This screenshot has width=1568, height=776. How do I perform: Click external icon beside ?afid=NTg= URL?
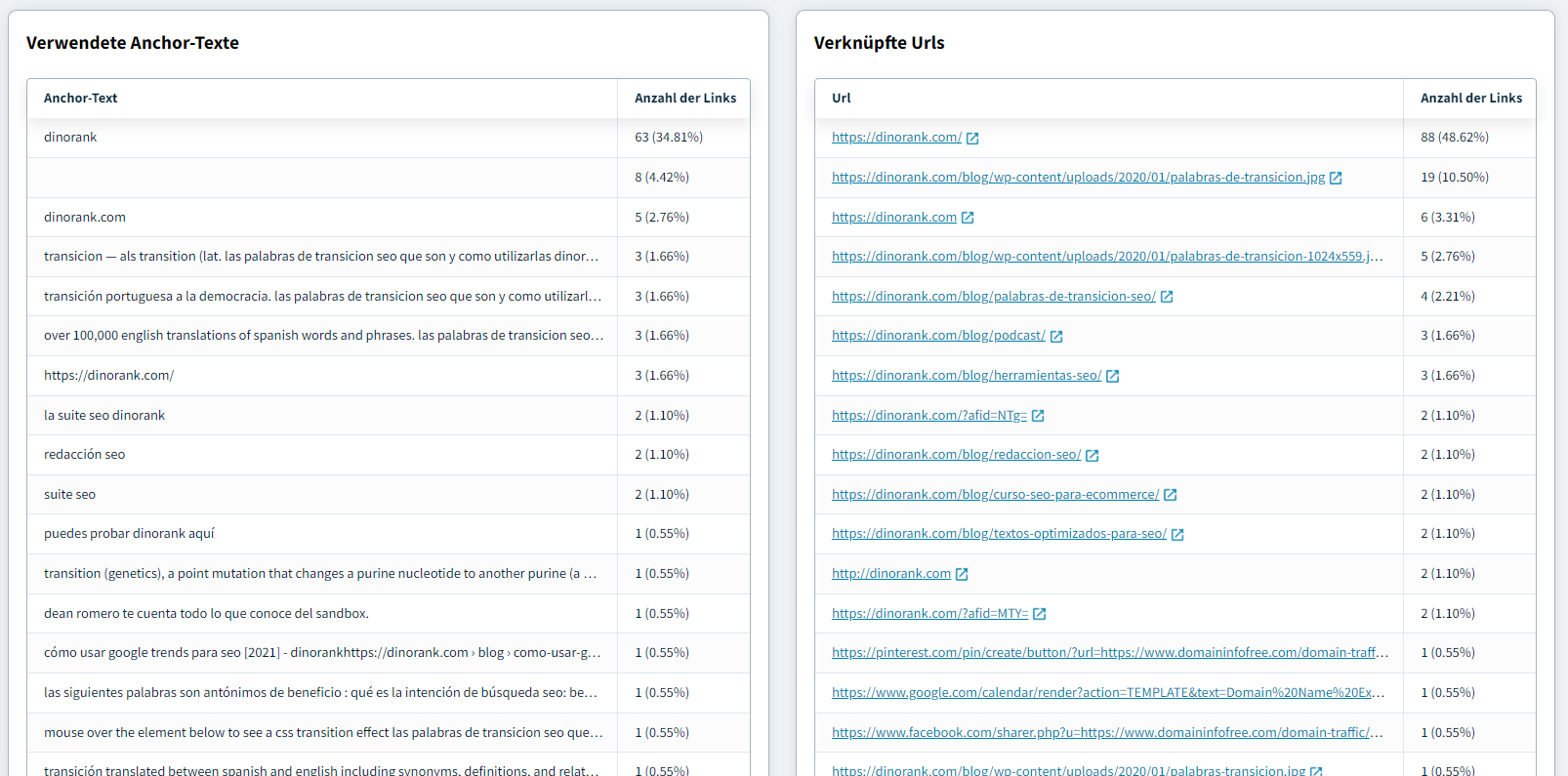[x=1038, y=416]
